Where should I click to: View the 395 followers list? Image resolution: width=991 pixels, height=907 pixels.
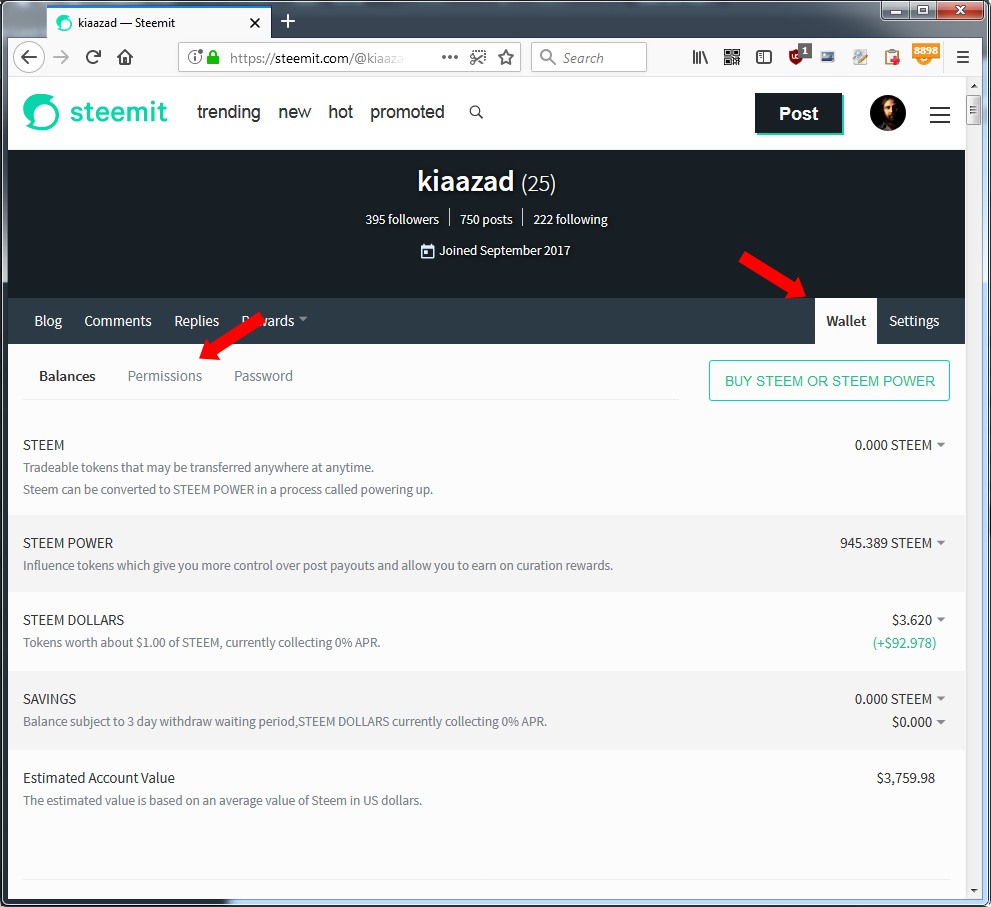pos(402,219)
